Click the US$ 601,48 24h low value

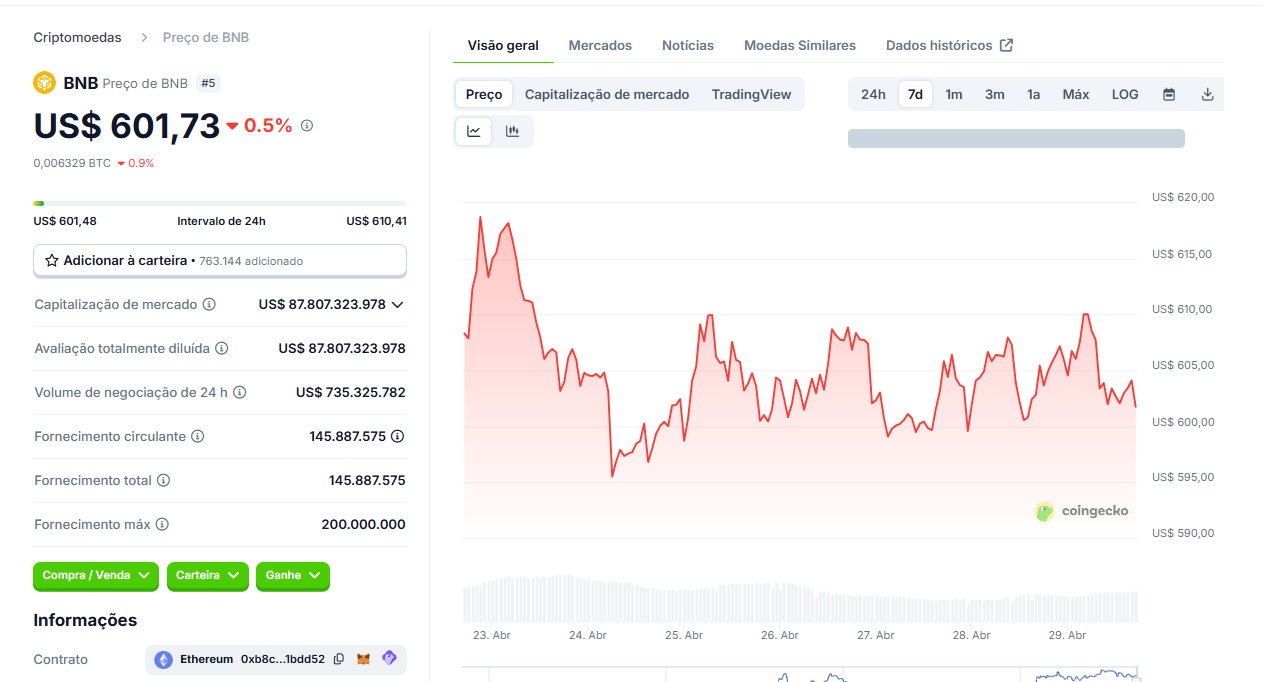tap(65, 221)
